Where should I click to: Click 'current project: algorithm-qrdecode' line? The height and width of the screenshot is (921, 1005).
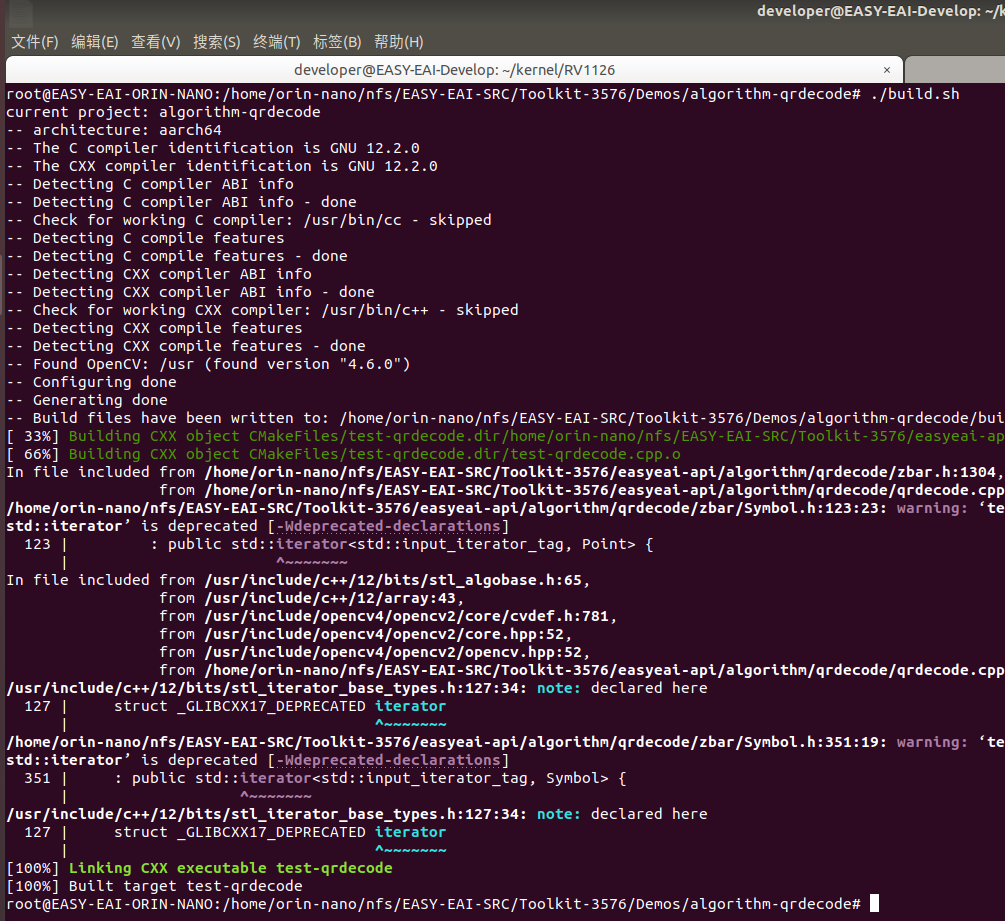coord(163,112)
